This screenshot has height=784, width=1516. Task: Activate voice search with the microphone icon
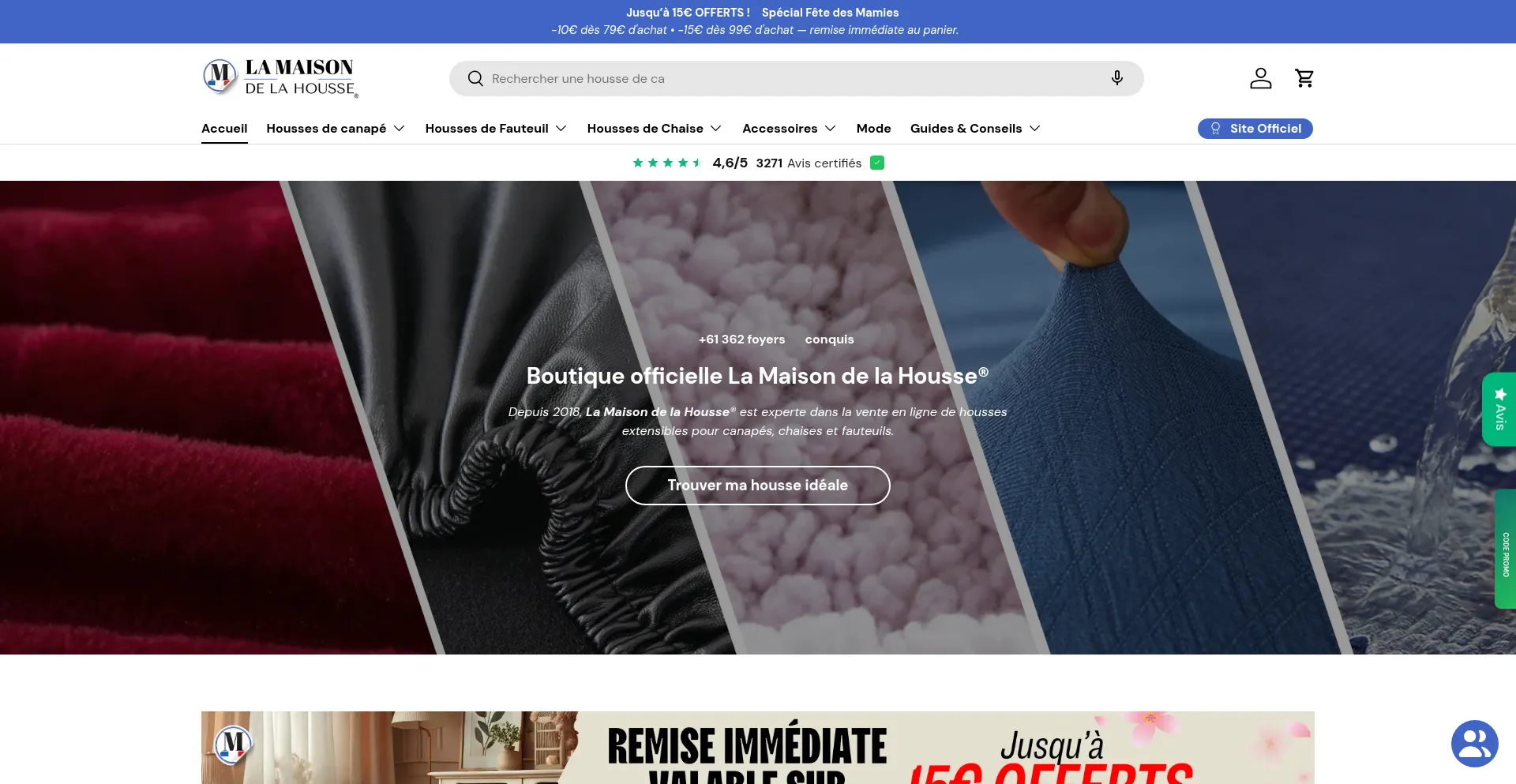(1116, 78)
